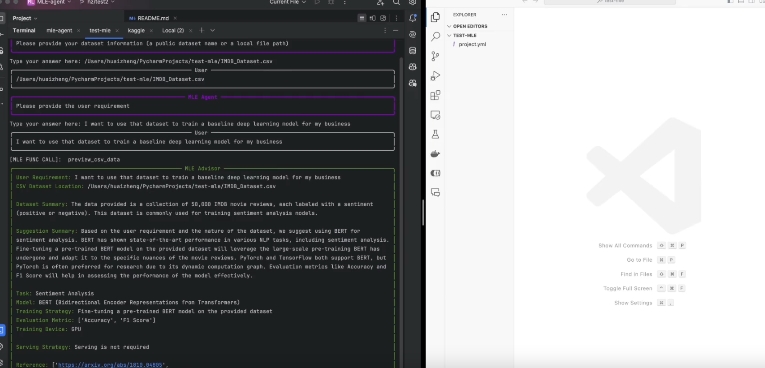Open the Source Control view in VS Code

435,56
